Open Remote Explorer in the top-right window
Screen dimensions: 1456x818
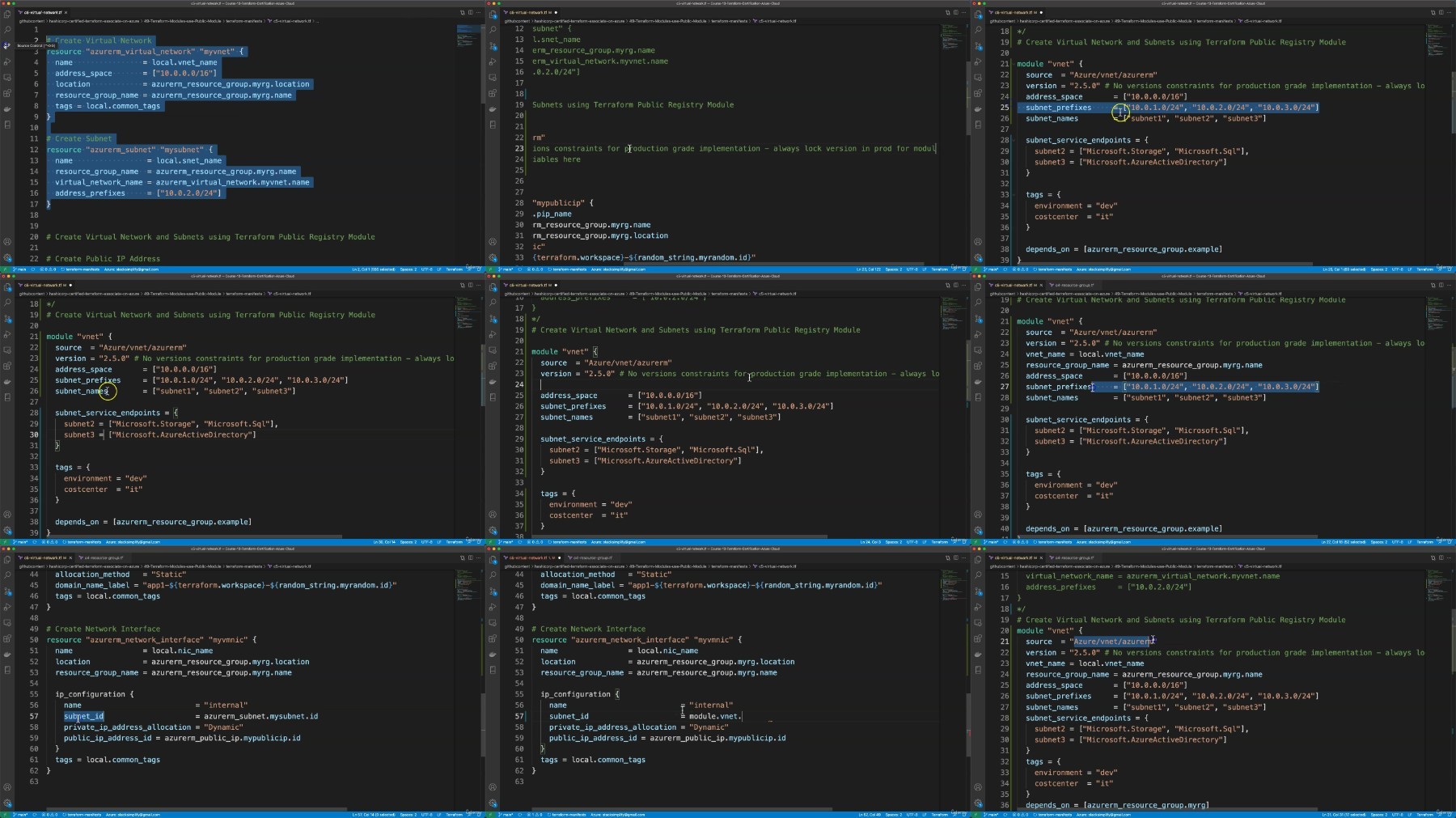978,78
